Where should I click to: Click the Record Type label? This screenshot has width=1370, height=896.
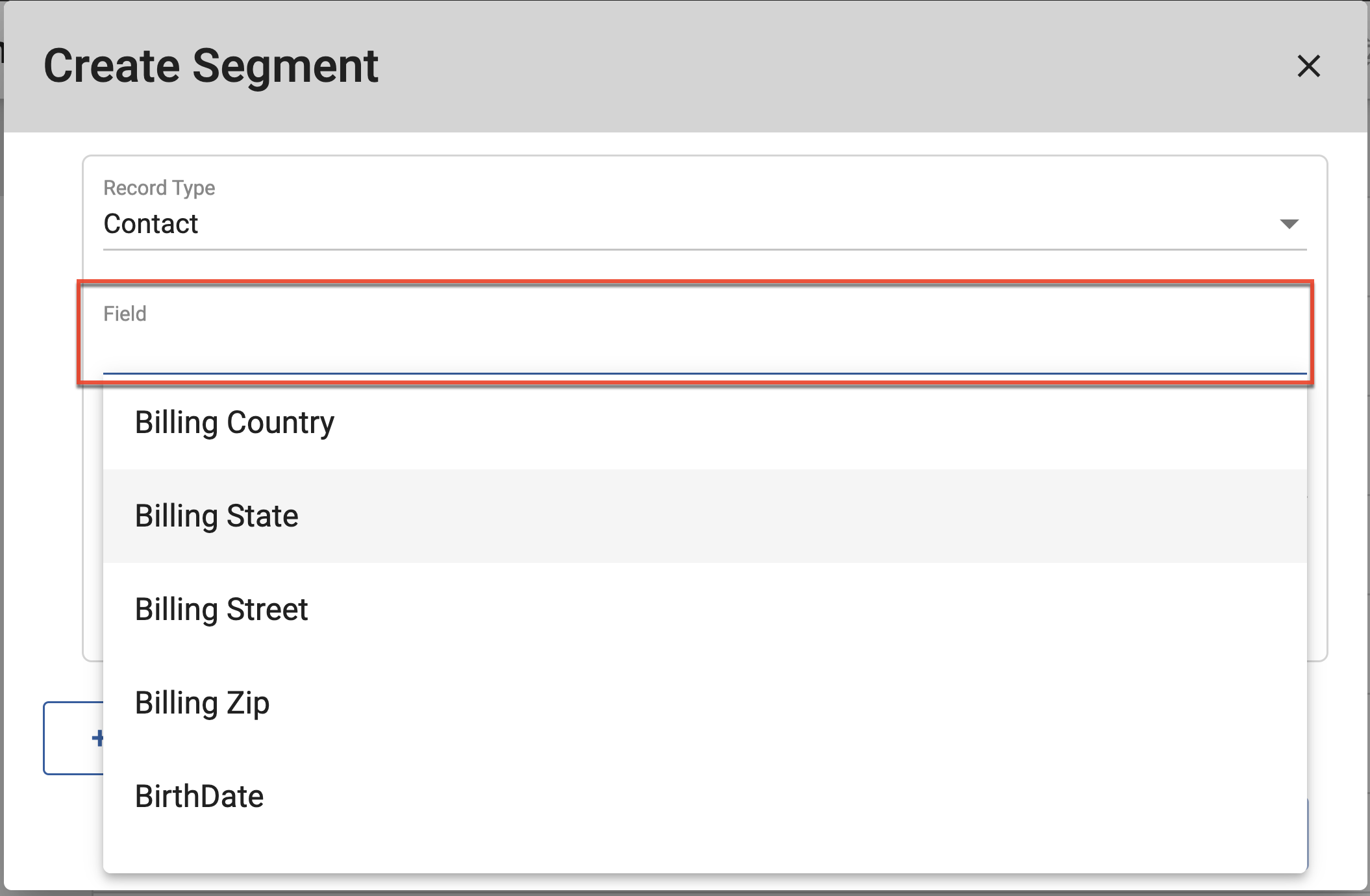coord(159,188)
